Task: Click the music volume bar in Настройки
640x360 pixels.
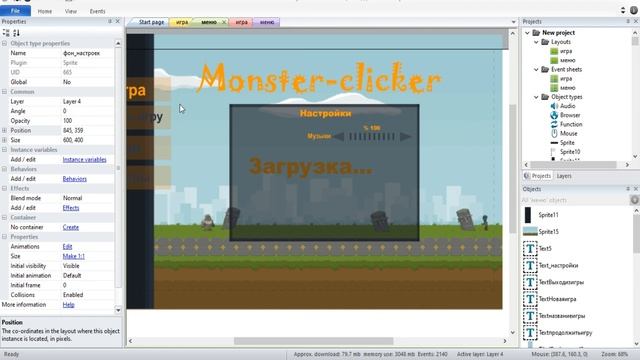Action: pos(372,137)
